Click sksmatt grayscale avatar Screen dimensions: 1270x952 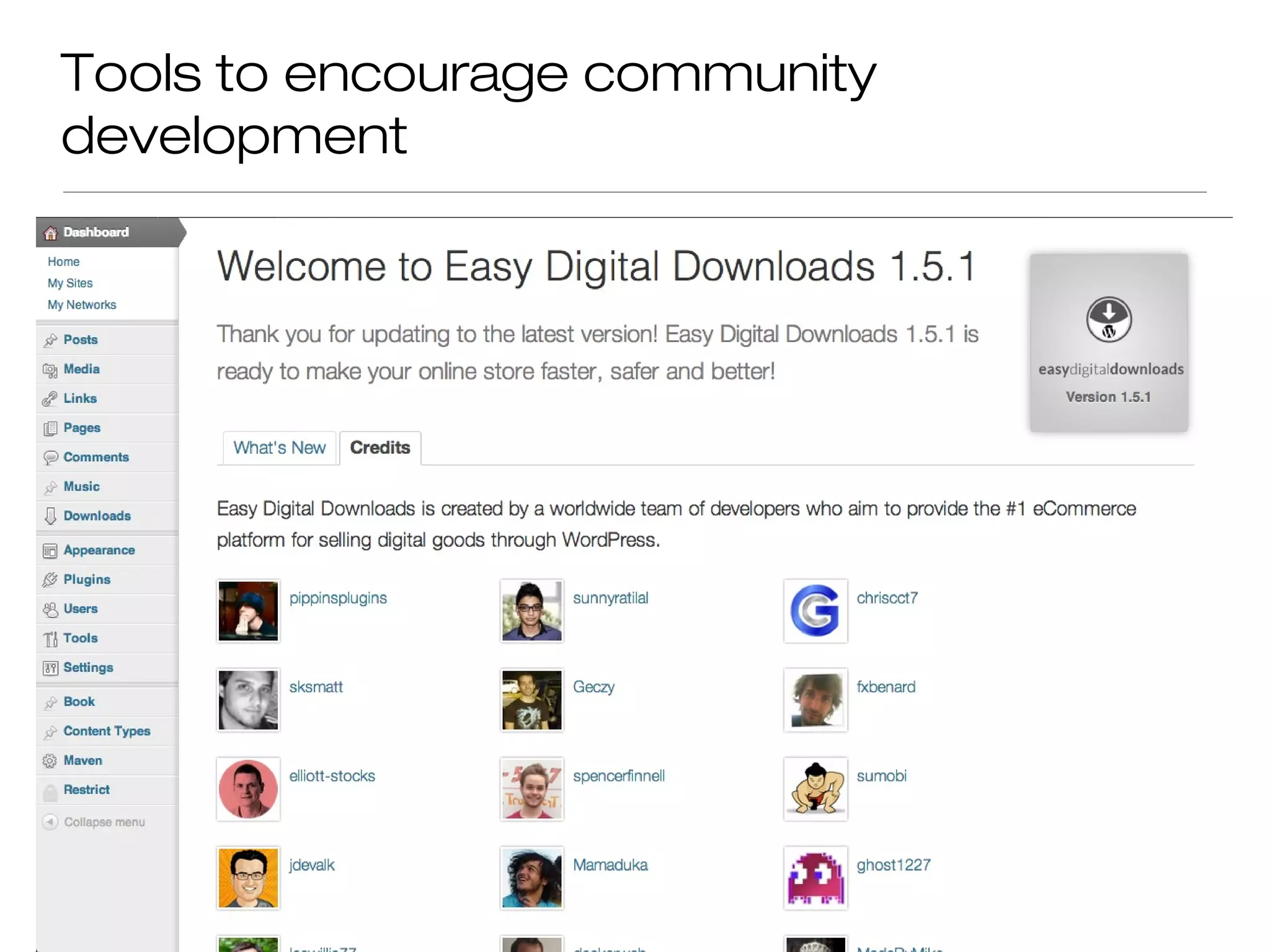tap(248, 700)
